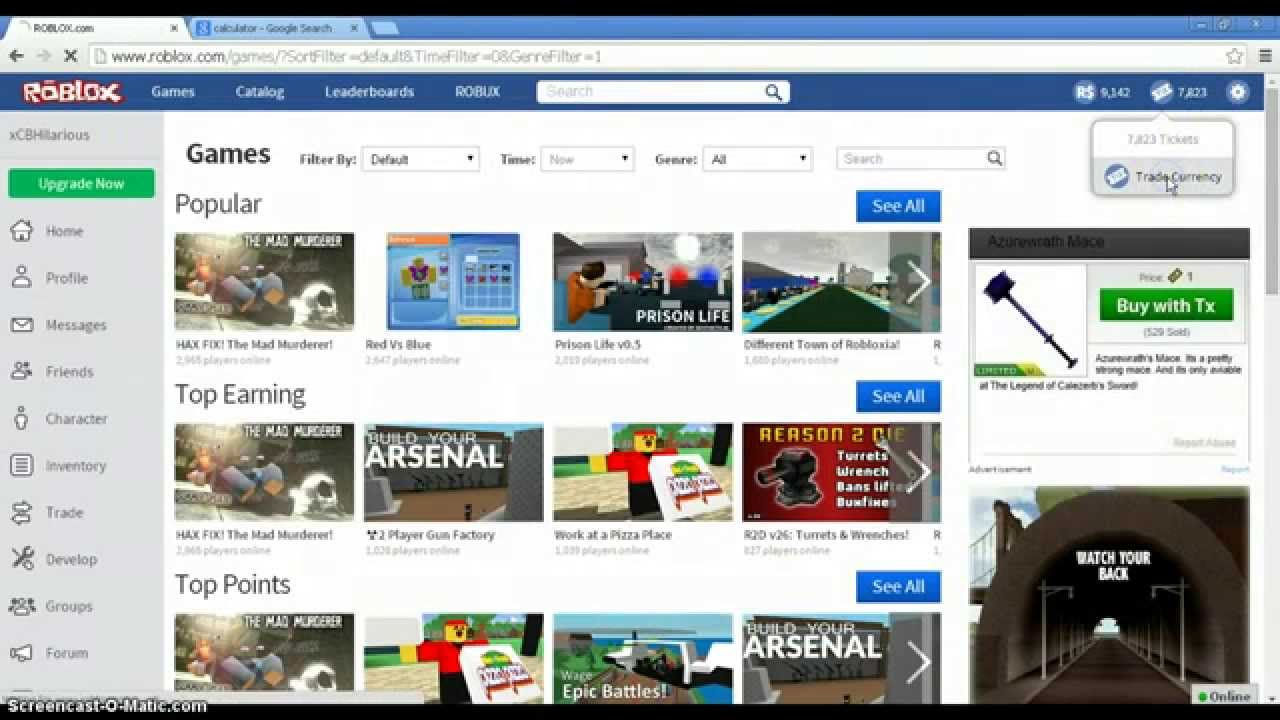Click the Profile sidebar icon
Screen dimensions: 1280x720
[21, 277]
